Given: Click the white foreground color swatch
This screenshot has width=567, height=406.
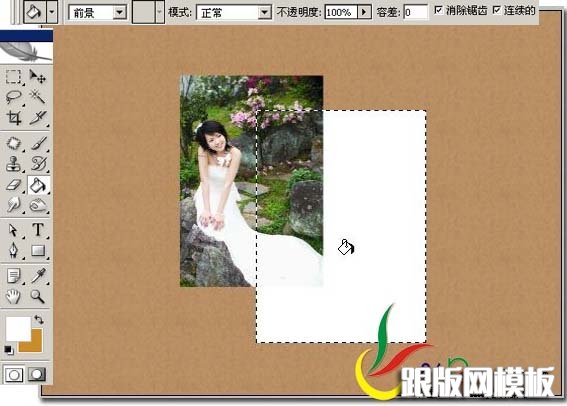Looking at the screenshot, I should 18,328.
